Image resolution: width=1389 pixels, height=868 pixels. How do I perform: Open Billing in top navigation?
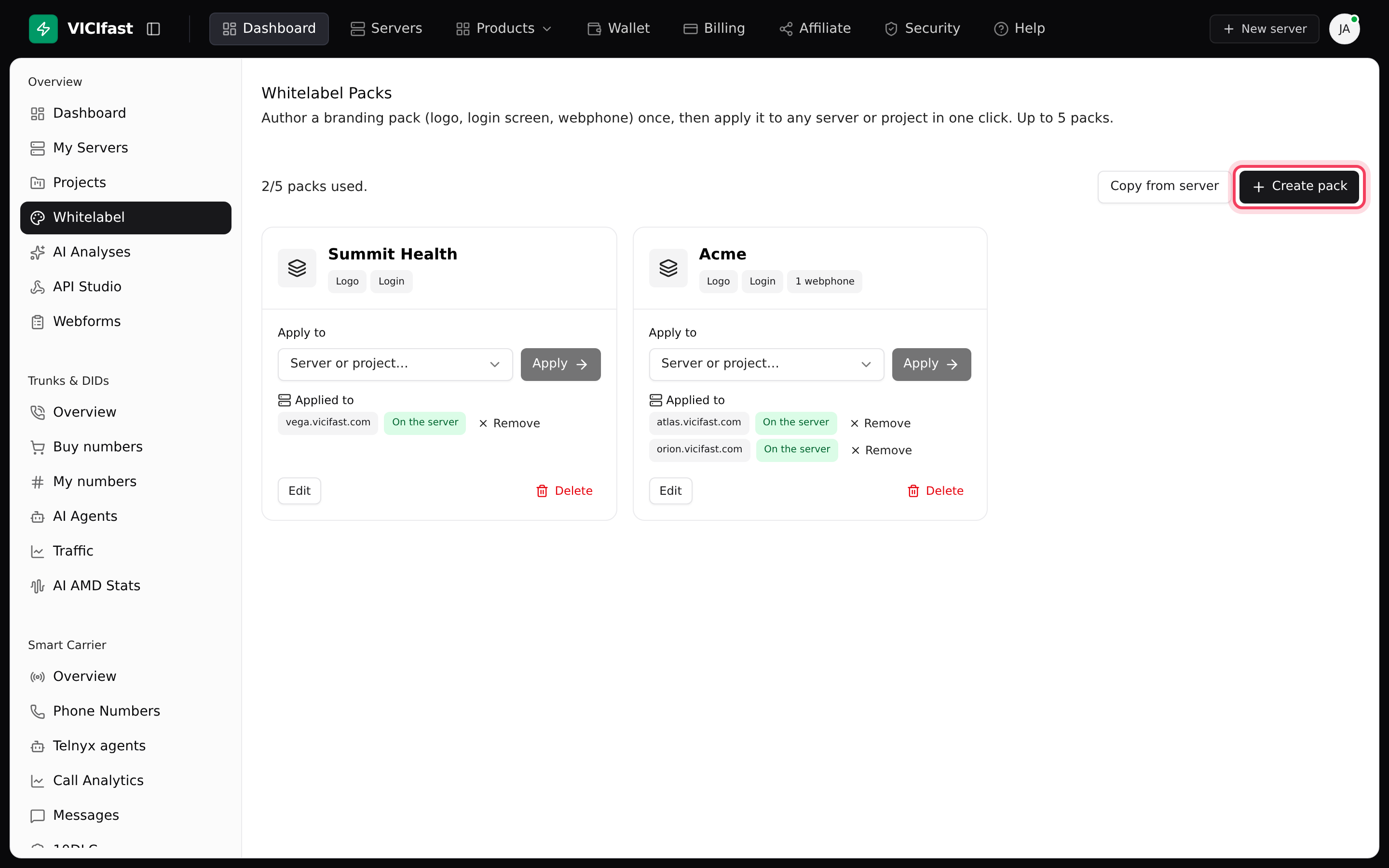click(x=714, y=29)
